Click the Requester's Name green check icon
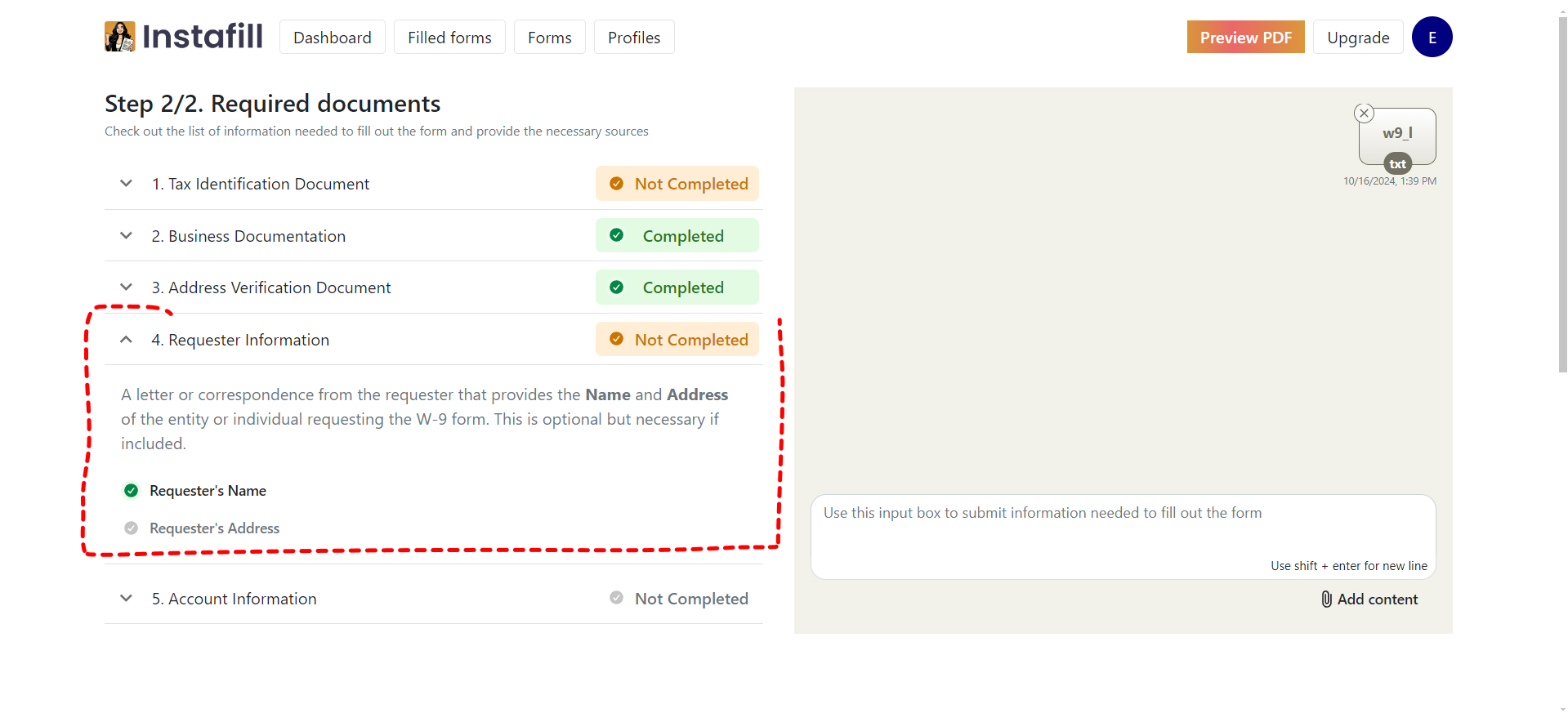The width and height of the screenshot is (1568, 713). coord(131,491)
